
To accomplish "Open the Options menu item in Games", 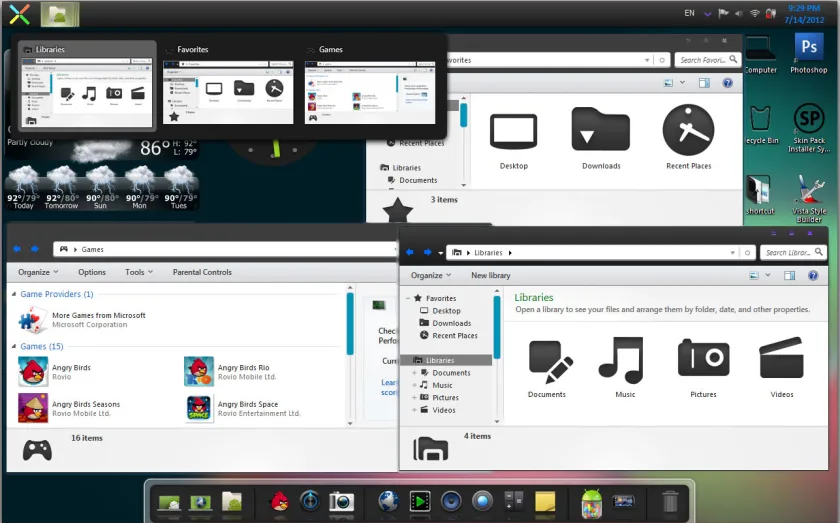I will (92, 272).
